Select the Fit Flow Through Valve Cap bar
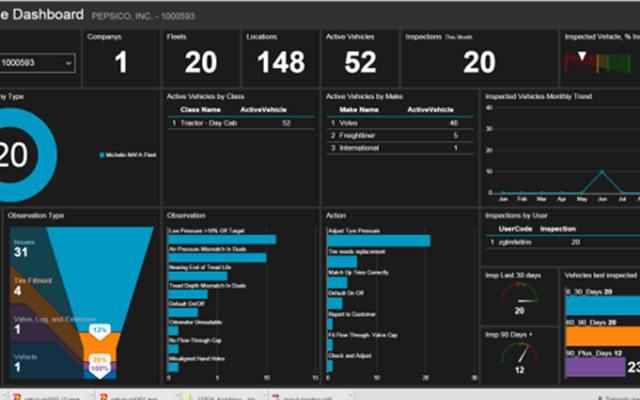 (x=330, y=345)
